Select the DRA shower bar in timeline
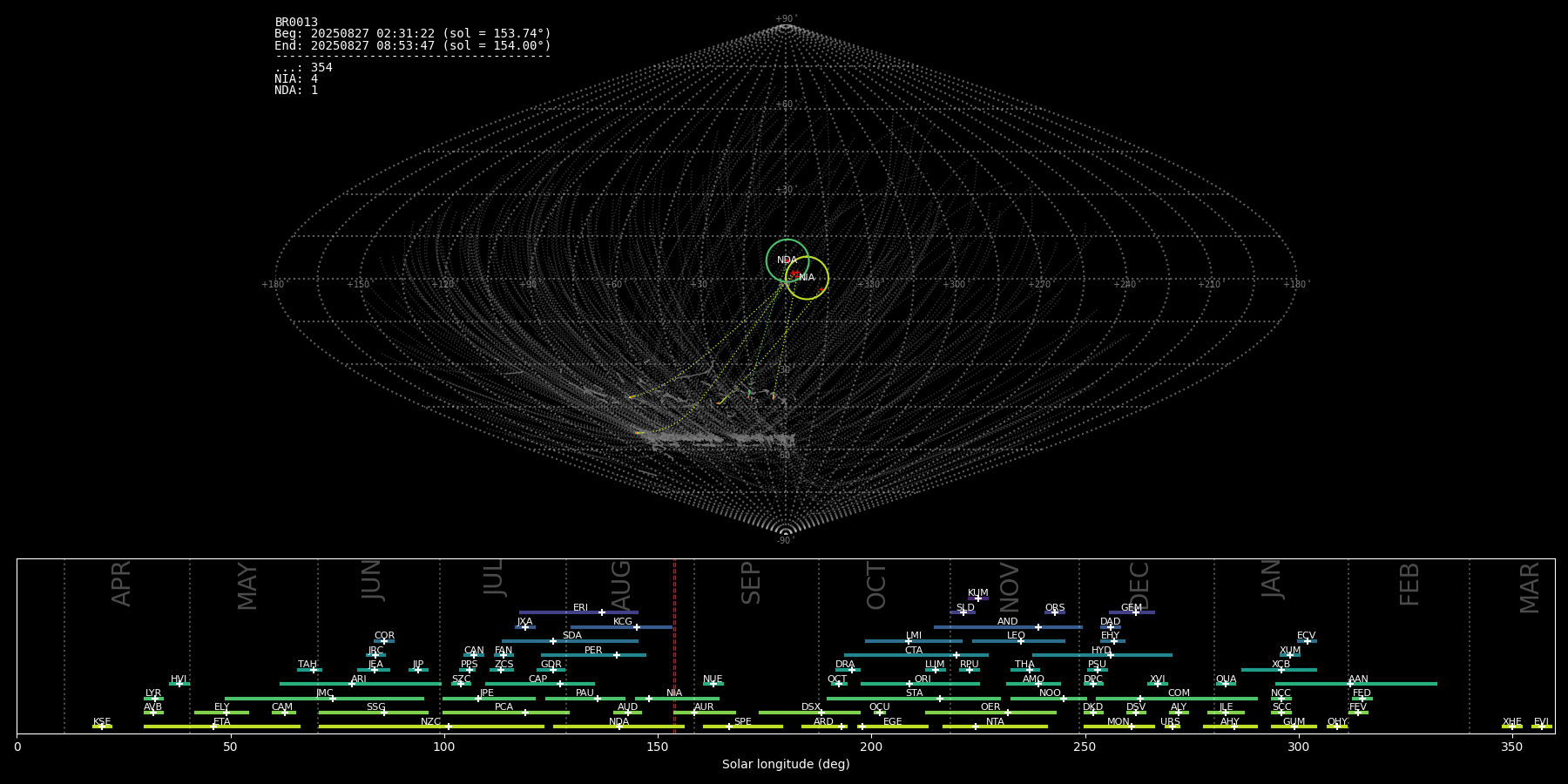 pyautogui.click(x=848, y=670)
